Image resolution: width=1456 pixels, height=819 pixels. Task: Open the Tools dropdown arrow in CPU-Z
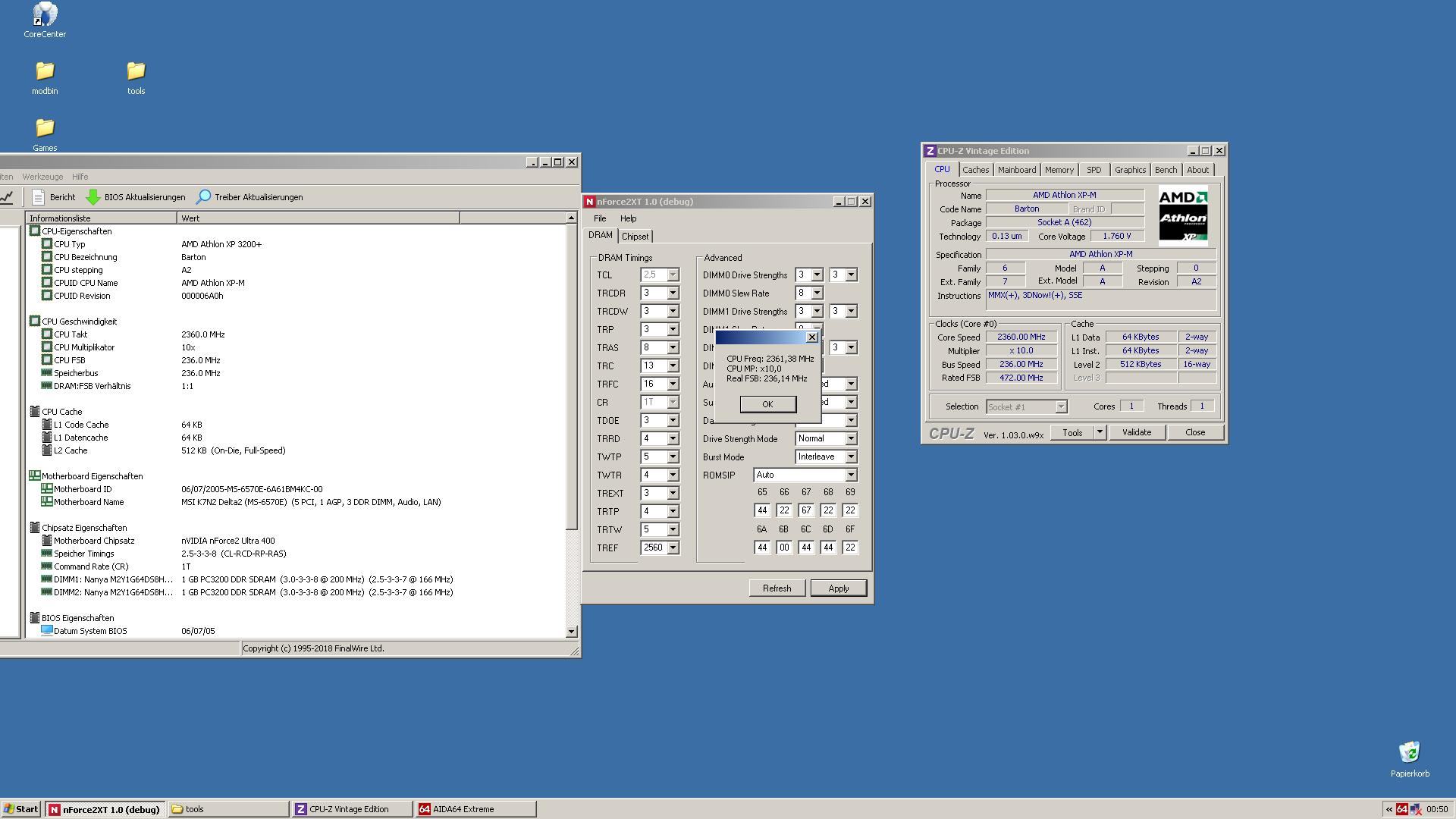1099,432
